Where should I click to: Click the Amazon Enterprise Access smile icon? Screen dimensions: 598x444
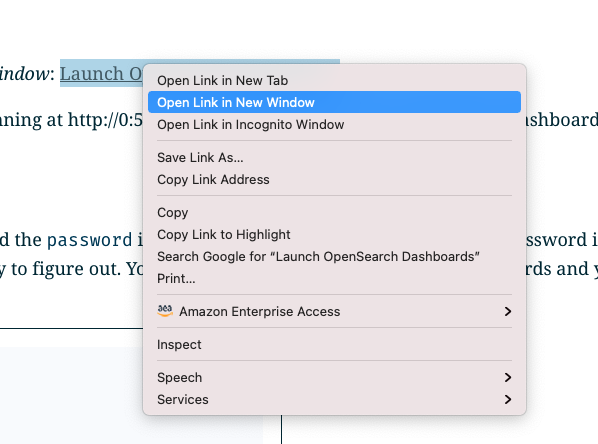click(x=165, y=311)
